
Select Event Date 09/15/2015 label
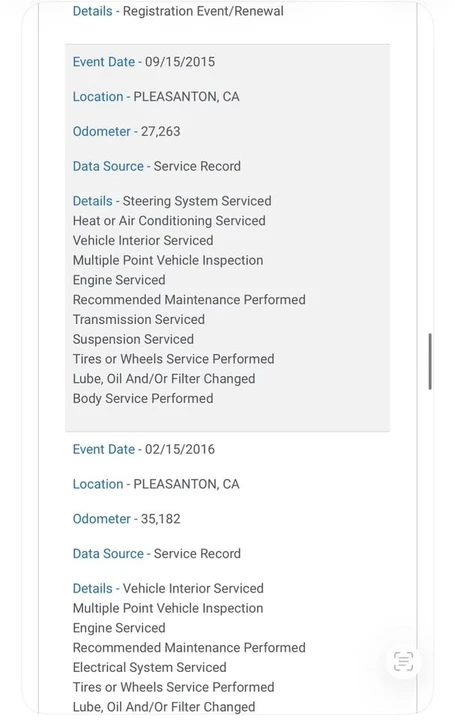104,62
